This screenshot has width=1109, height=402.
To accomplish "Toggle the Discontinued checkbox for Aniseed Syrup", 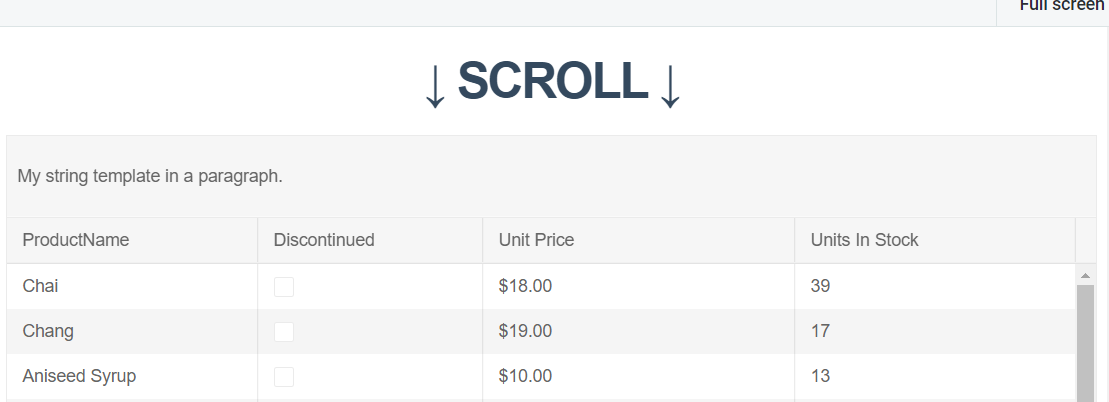I will tap(284, 377).
